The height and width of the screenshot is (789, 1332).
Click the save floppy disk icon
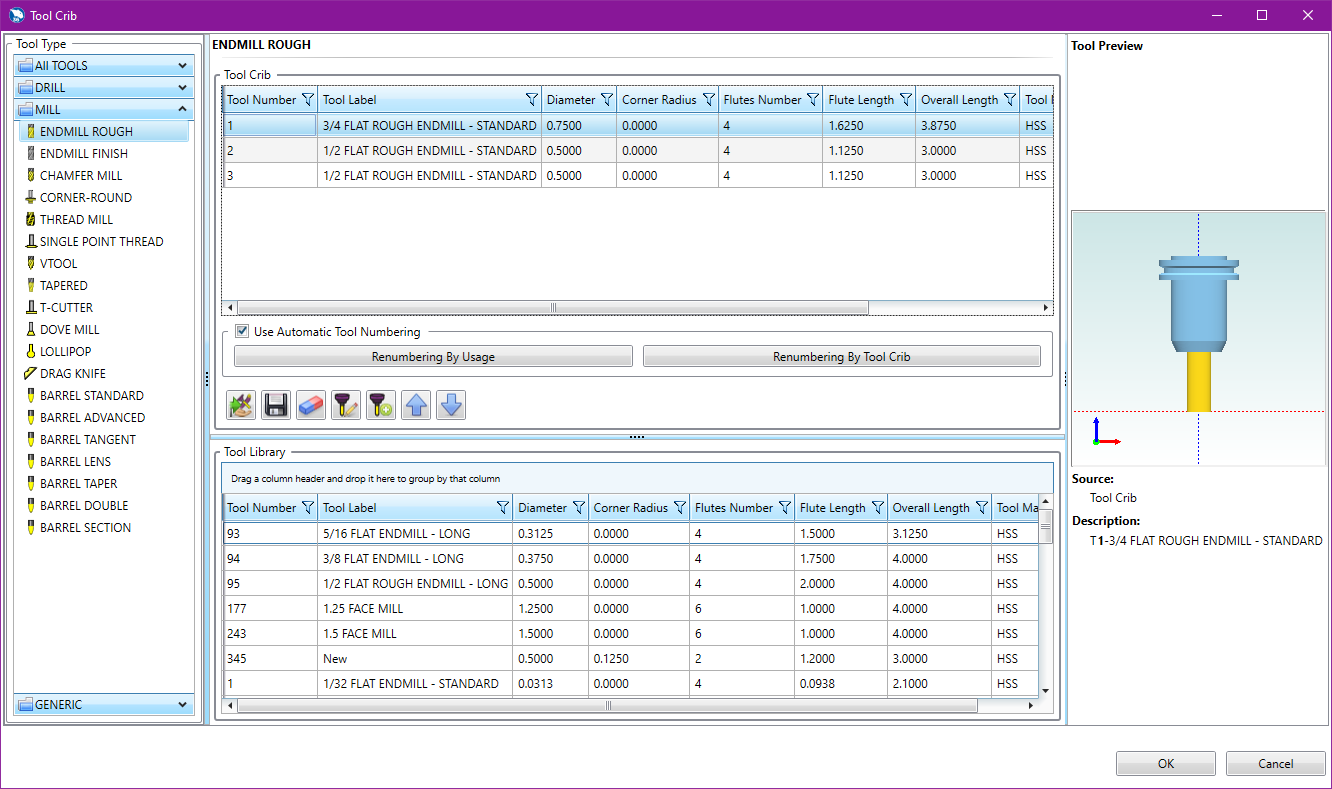click(x=276, y=405)
